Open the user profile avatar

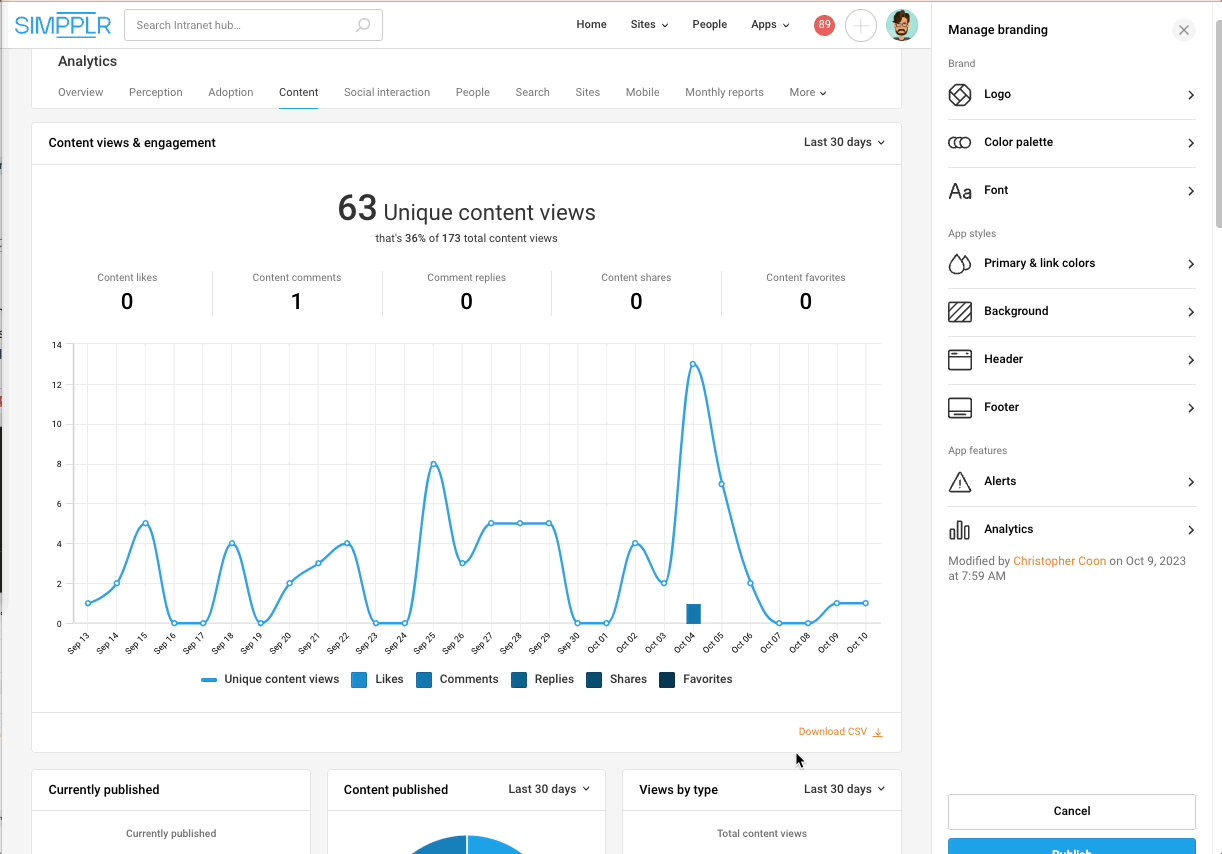(x=902, y=25)
